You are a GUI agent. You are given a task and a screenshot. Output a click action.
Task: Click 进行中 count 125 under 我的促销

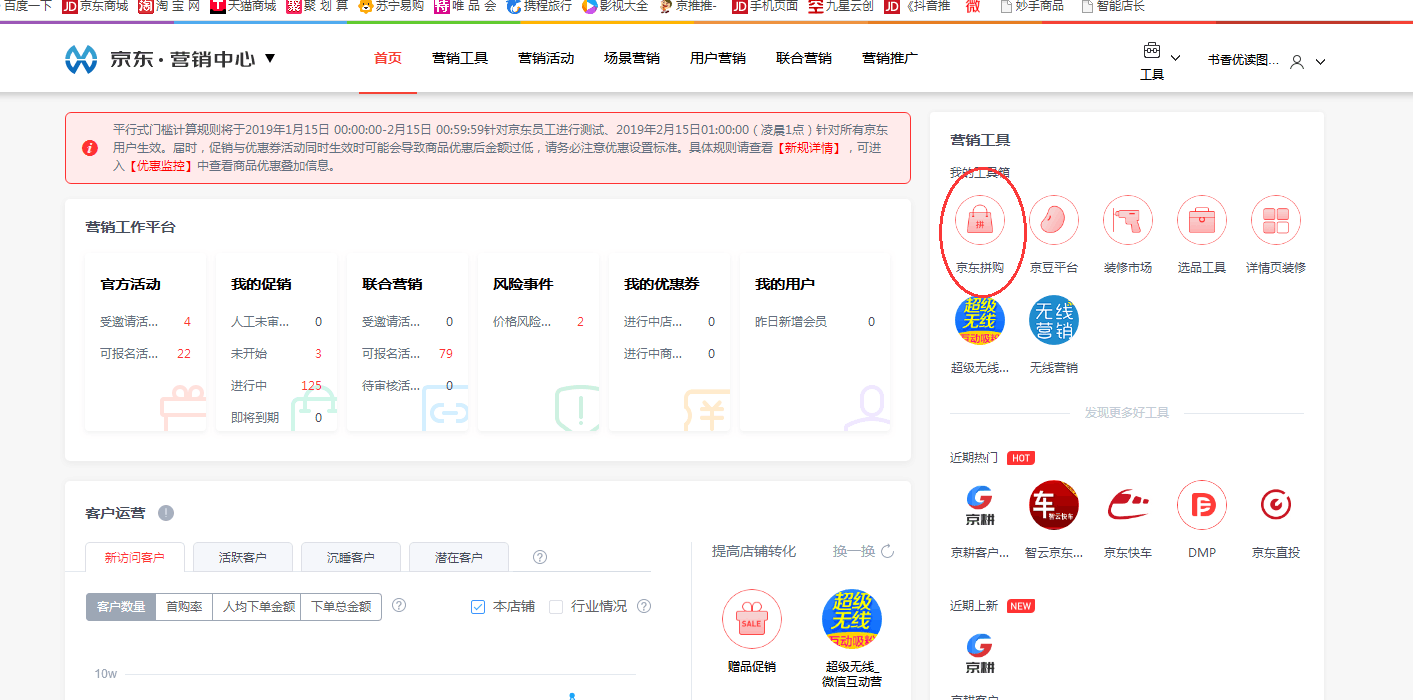(311, 385)
